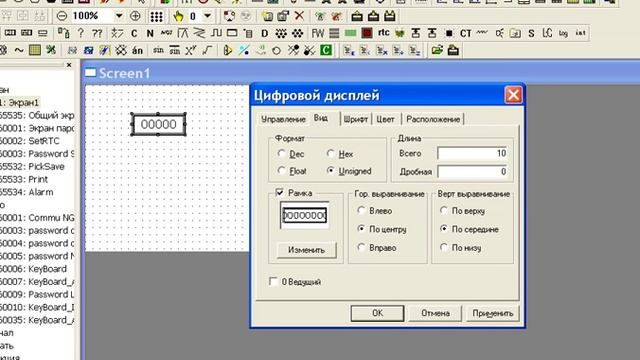
Task: Close the left panel with X
Action: pyautogui.click(x=69, y=65)
